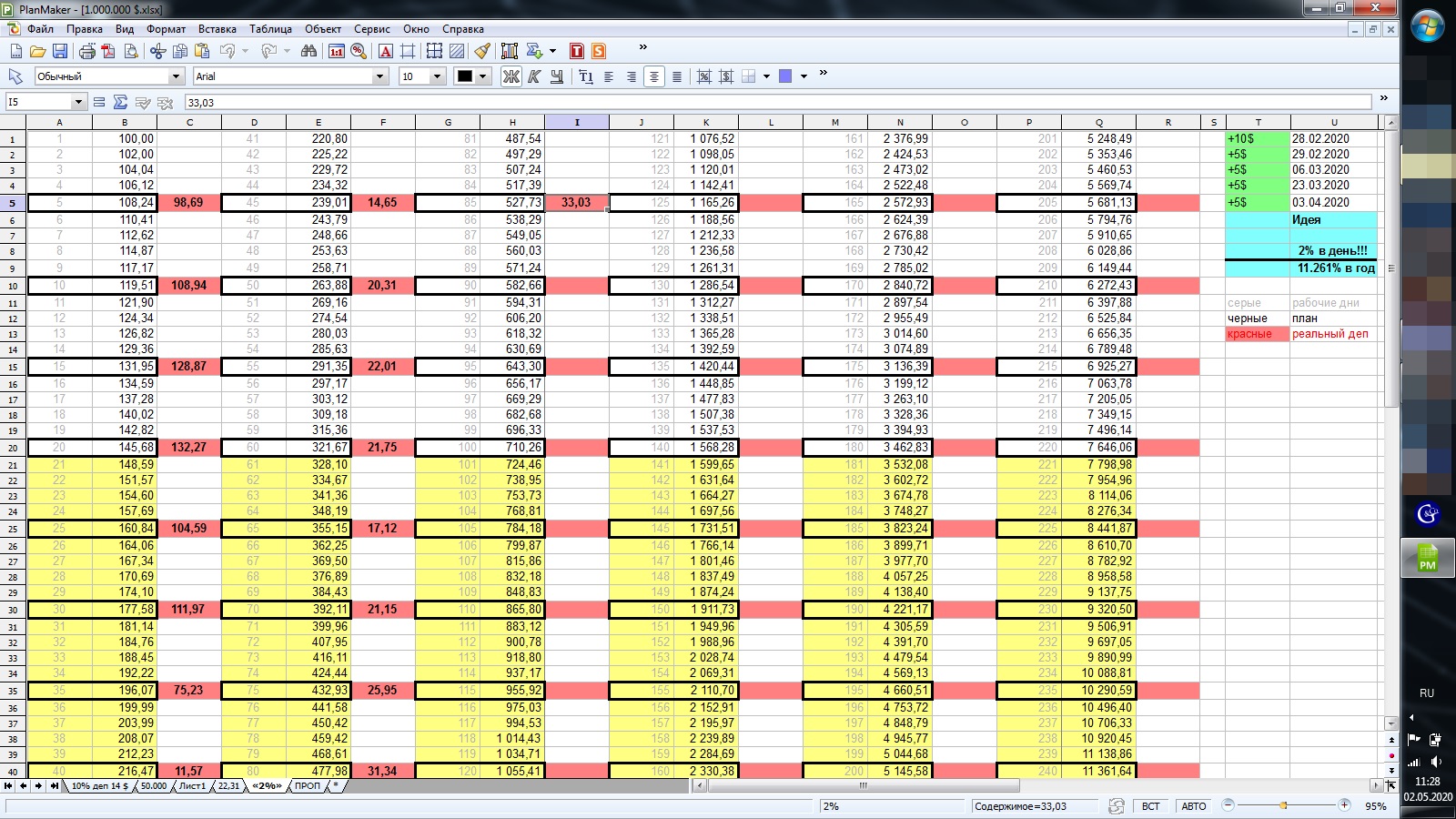Click the АВТО status bar button
Viewport: 1456px width, 819px height.
point(1193,806)
